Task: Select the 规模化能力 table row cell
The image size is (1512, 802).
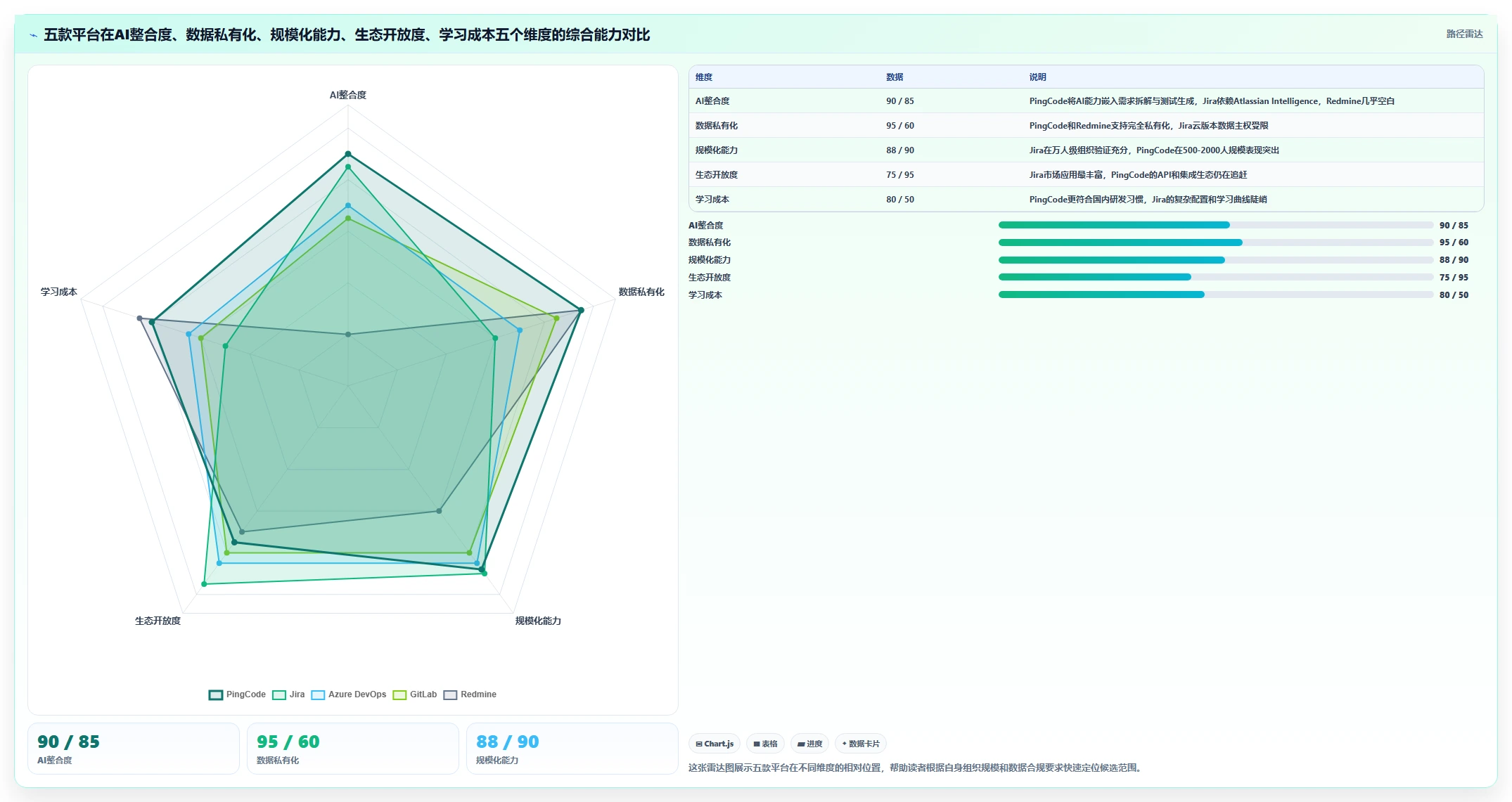Action: 717,150
